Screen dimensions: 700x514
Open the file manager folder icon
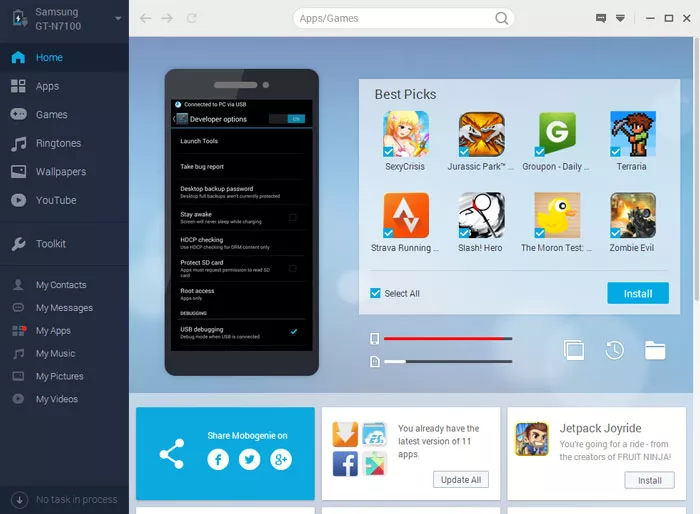(x=655, y=350)
